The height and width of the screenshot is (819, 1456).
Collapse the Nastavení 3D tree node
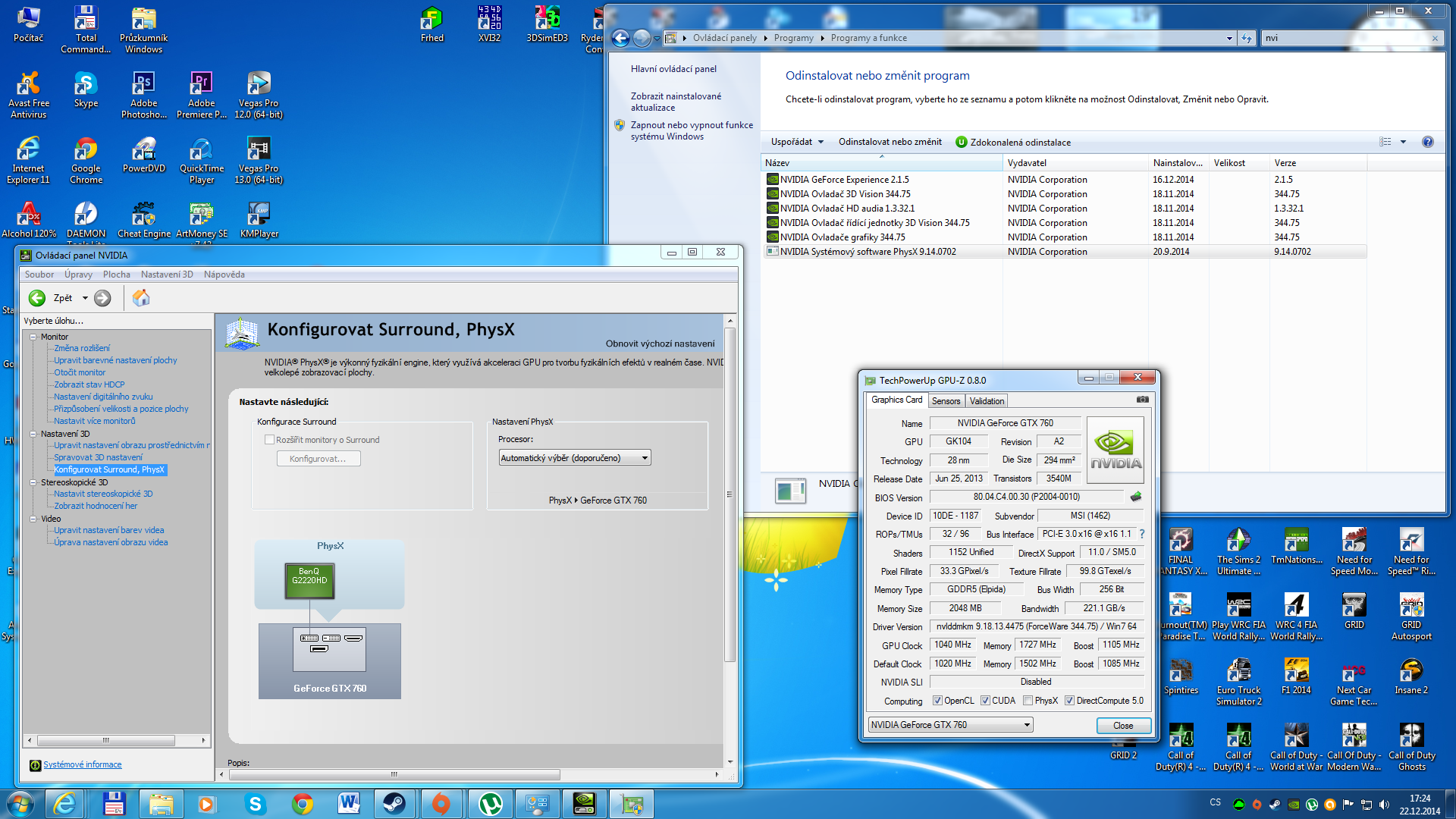point(33,434)
